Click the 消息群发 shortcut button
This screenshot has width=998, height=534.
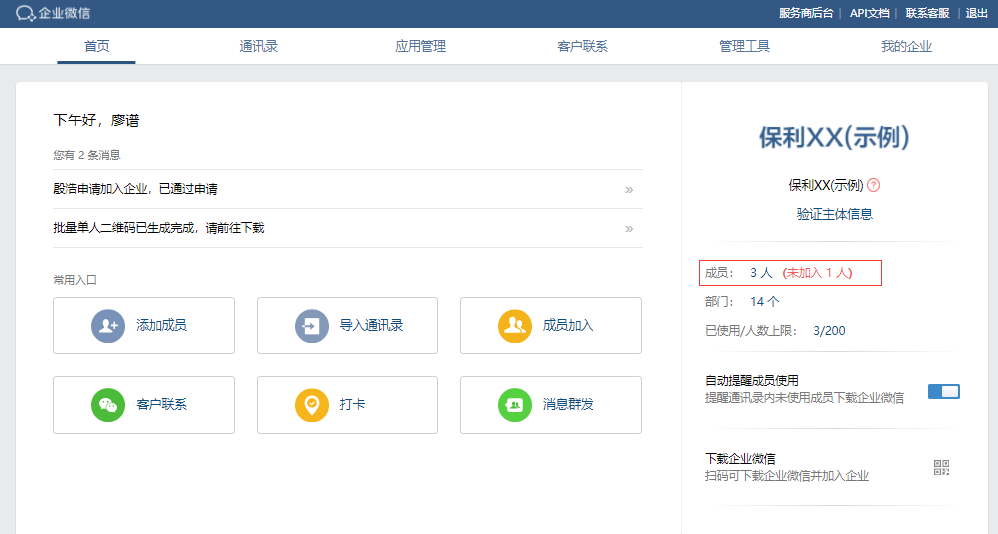coord(551,405)
